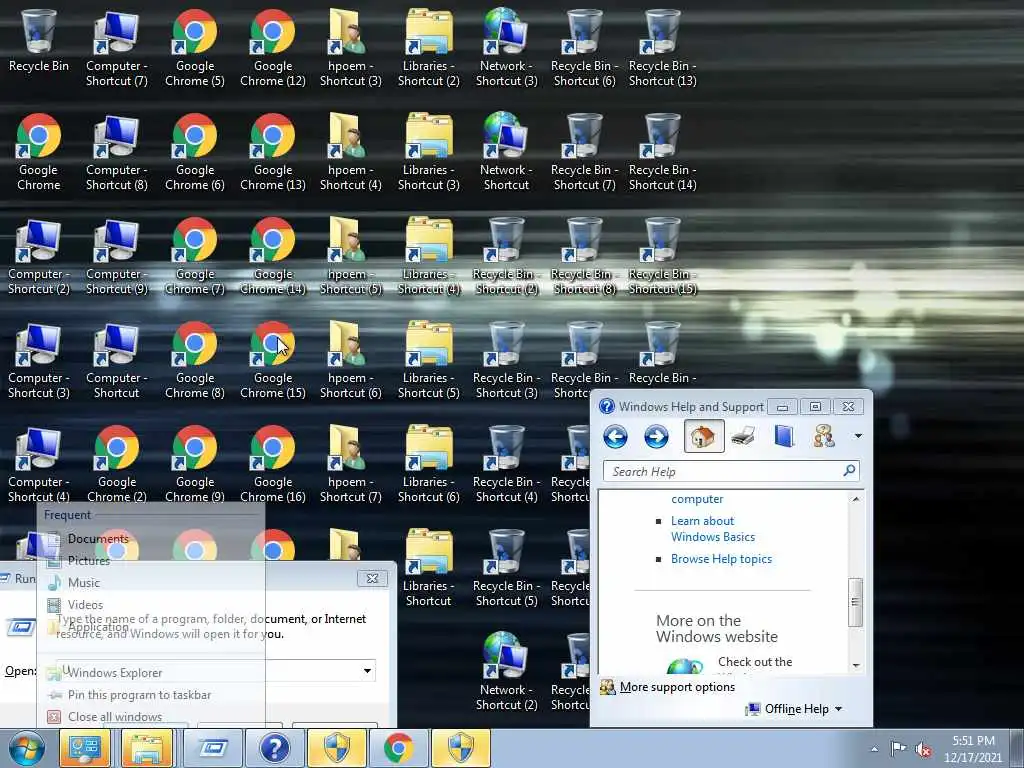1024x768 pixels.
Task: Select Google Chrome (16) desktop icon
Action: (x=272, y=464)
